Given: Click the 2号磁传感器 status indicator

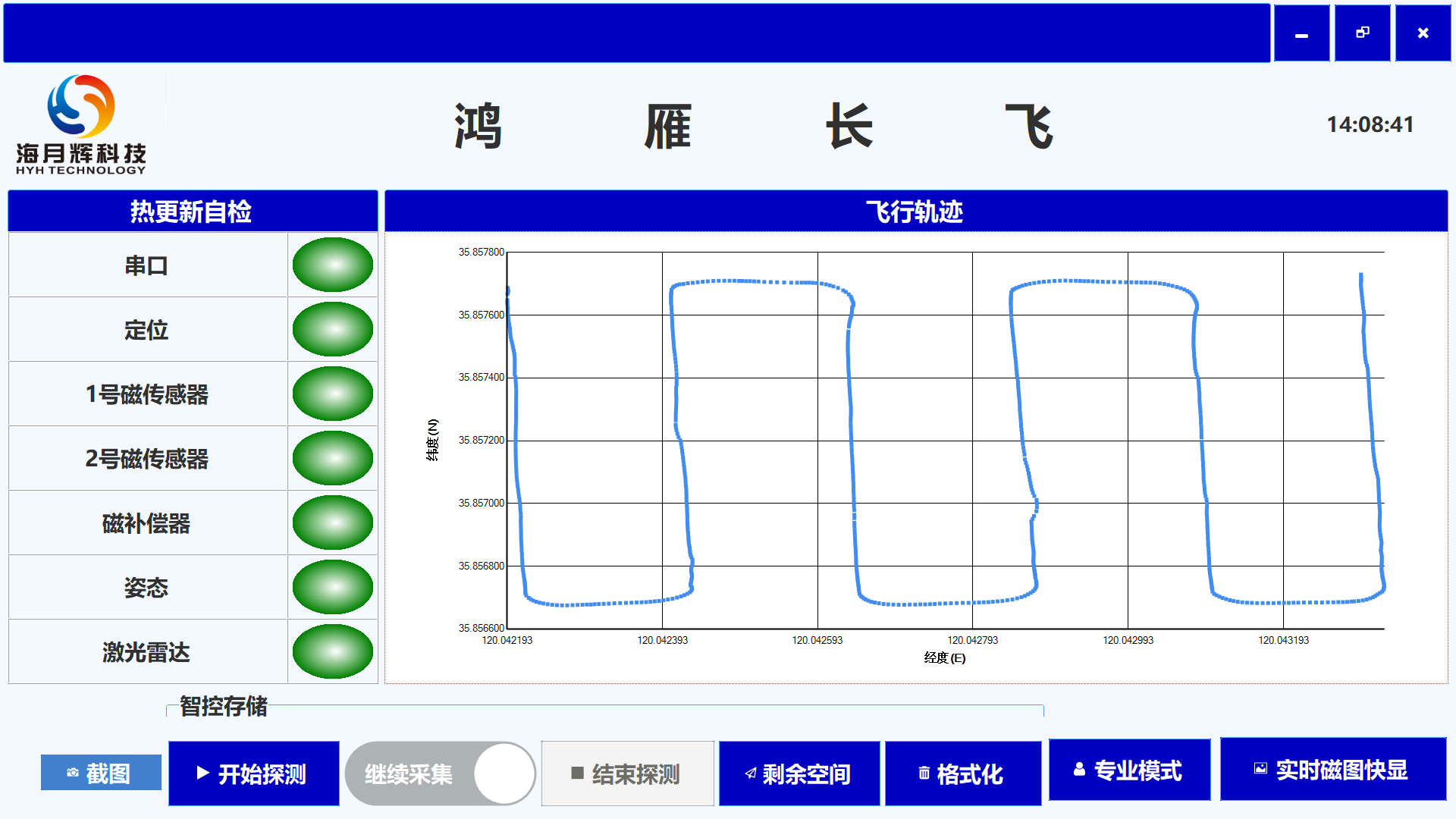Looking at the screenshot, I should (332, 458).
